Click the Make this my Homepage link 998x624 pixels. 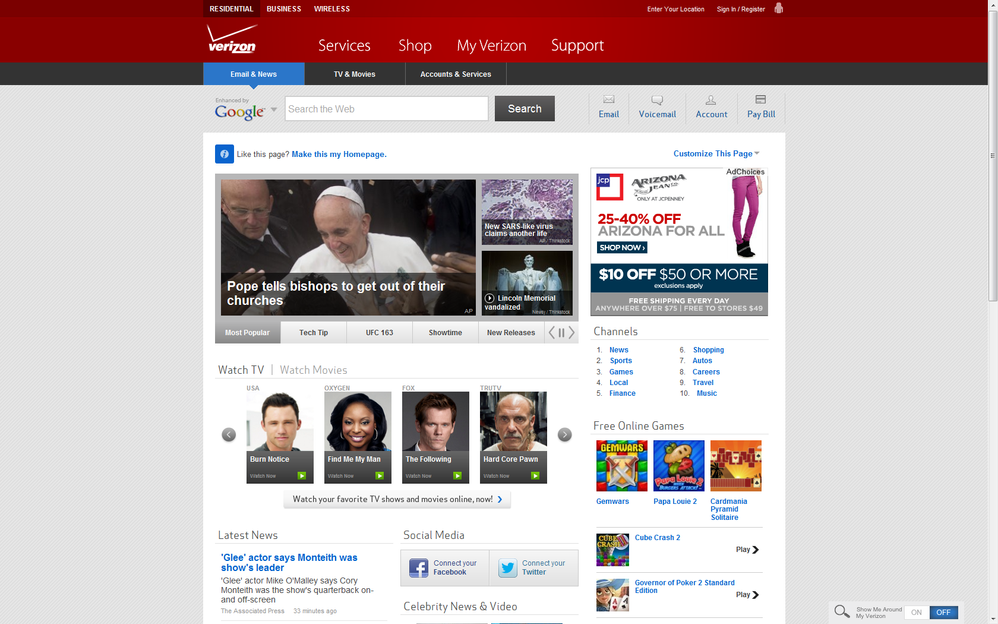click(x=339, y=155)
